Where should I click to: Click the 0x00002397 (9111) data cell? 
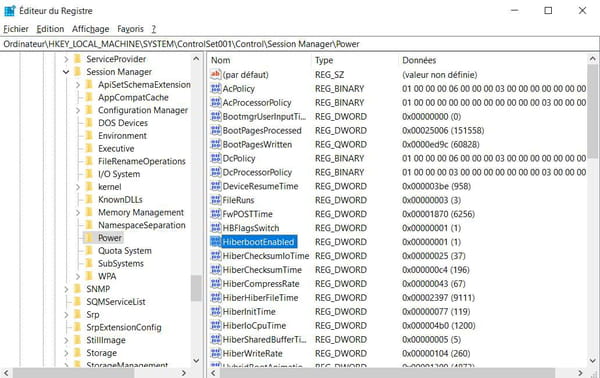438,298
